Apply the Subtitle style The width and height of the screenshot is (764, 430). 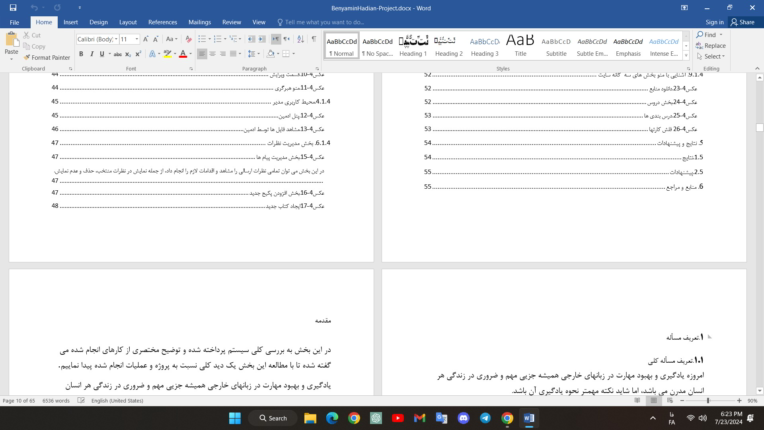556,46
